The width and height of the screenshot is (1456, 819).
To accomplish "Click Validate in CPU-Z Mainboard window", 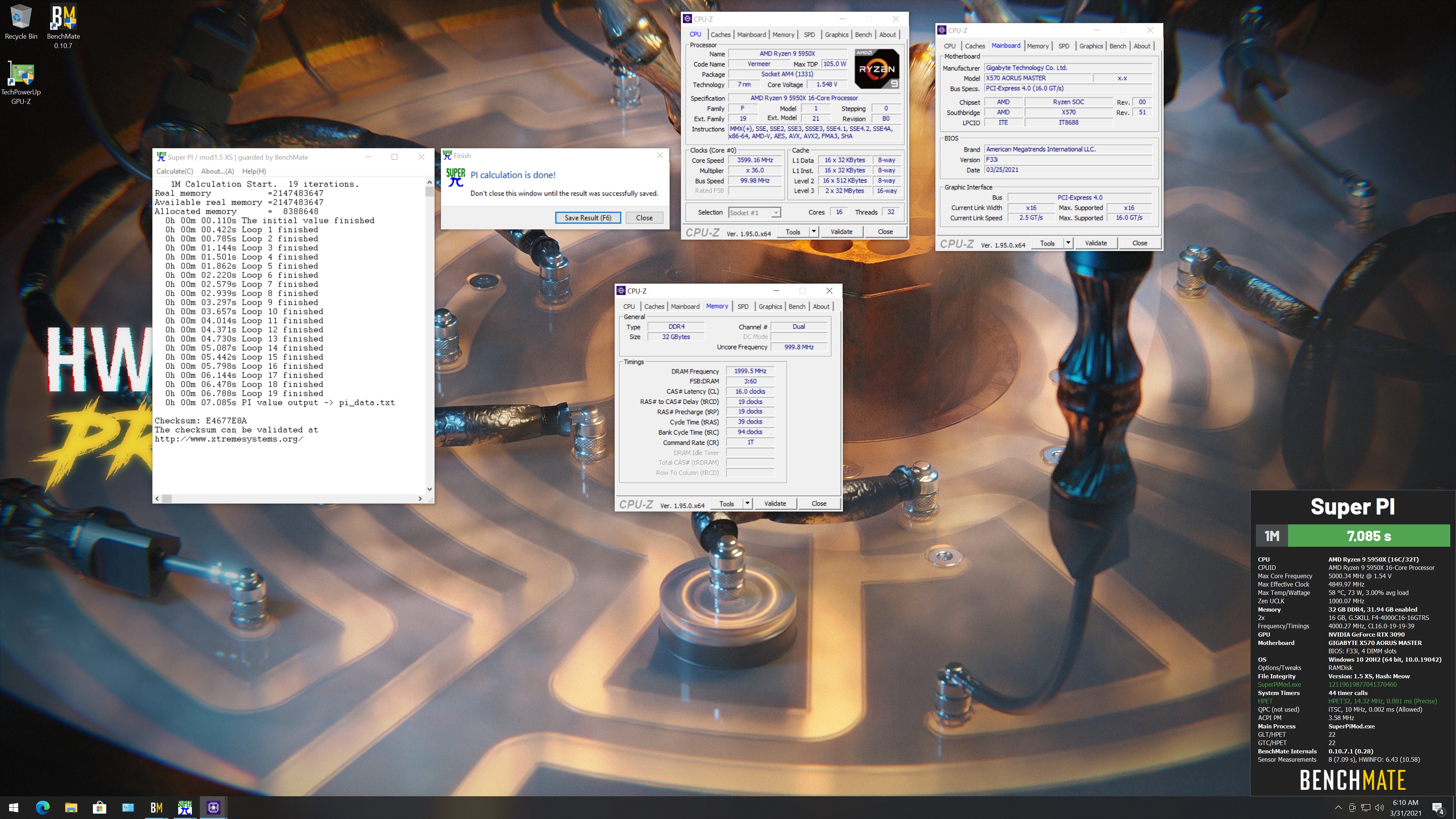I will point(1095,243).
